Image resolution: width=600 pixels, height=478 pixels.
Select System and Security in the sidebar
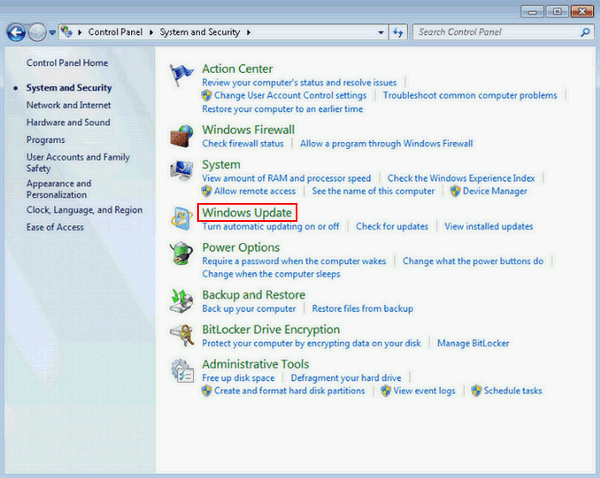tap(69, 88)
